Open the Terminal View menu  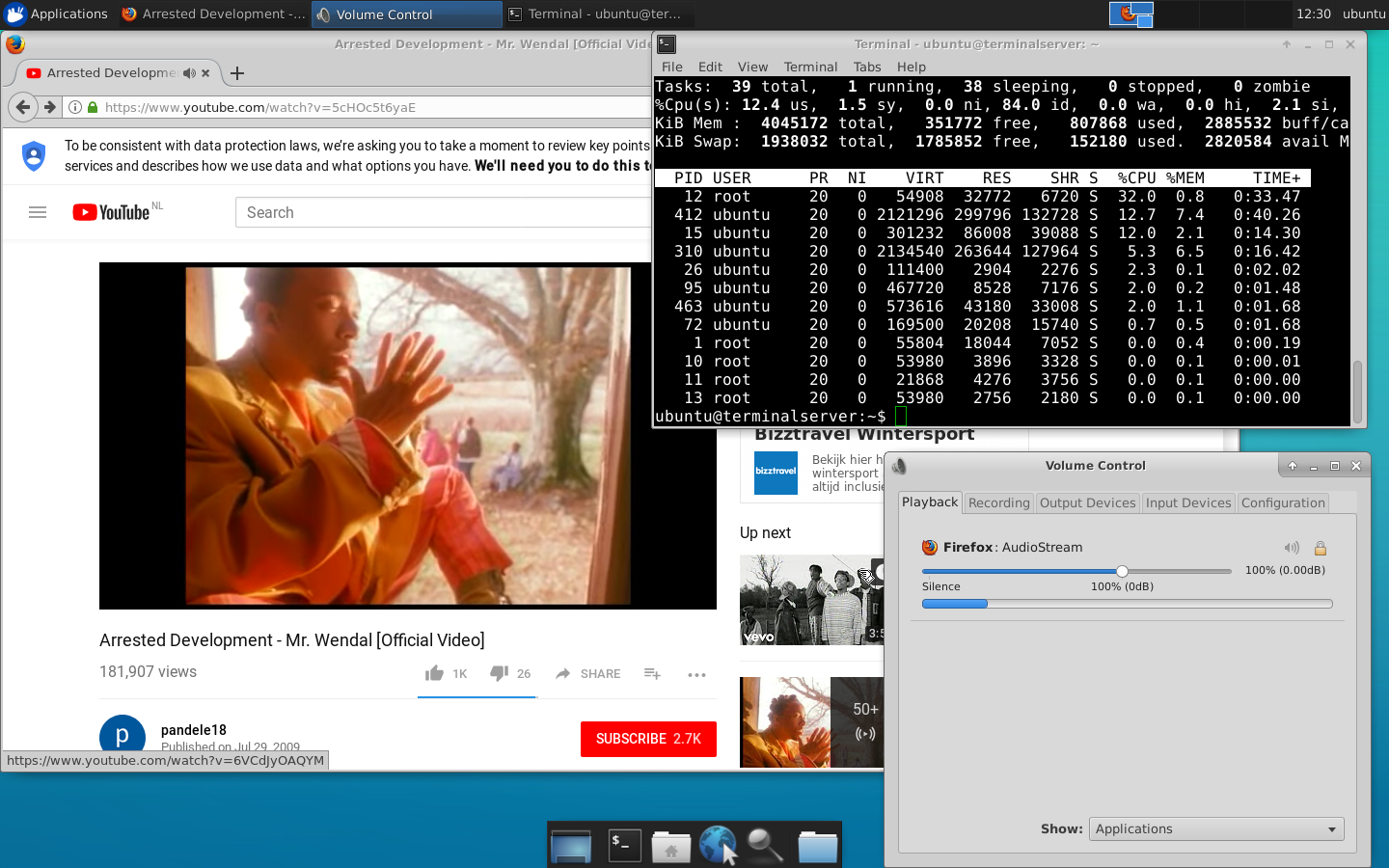click(x=752, y=67)
